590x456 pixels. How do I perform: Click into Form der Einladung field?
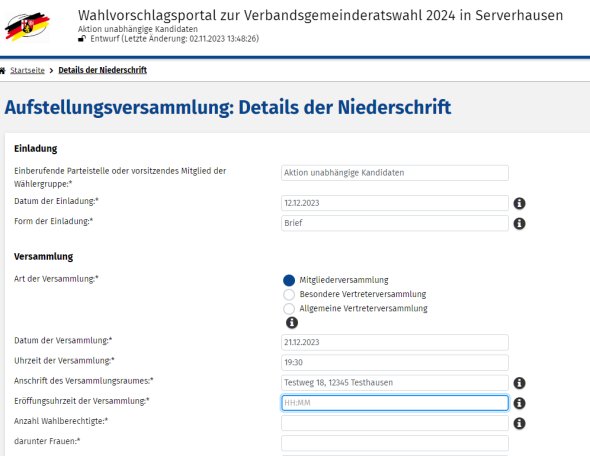point(395,223)
